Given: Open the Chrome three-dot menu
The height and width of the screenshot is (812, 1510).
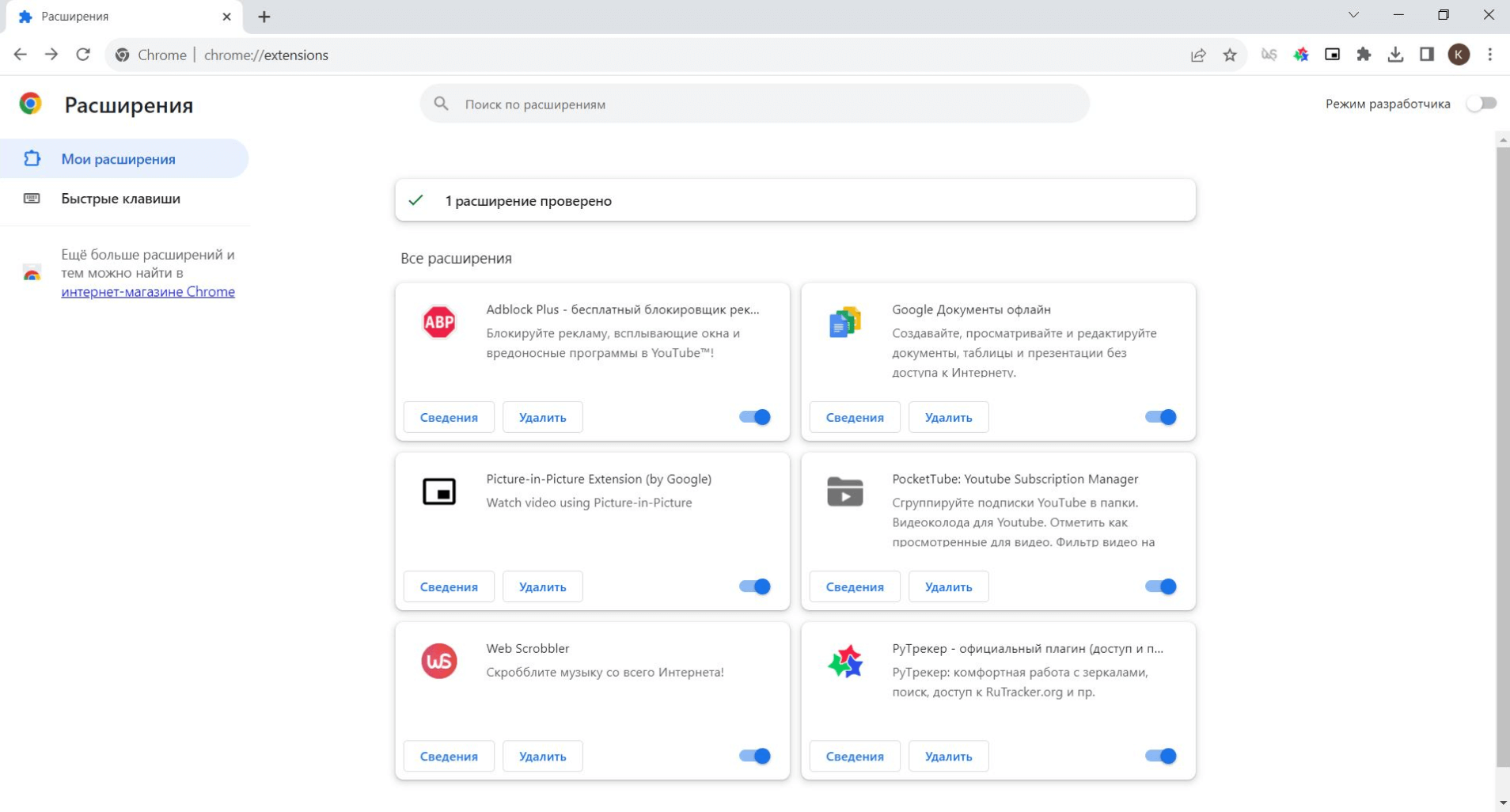Looking at the screenshot, I should click(x=1490, y=55).
